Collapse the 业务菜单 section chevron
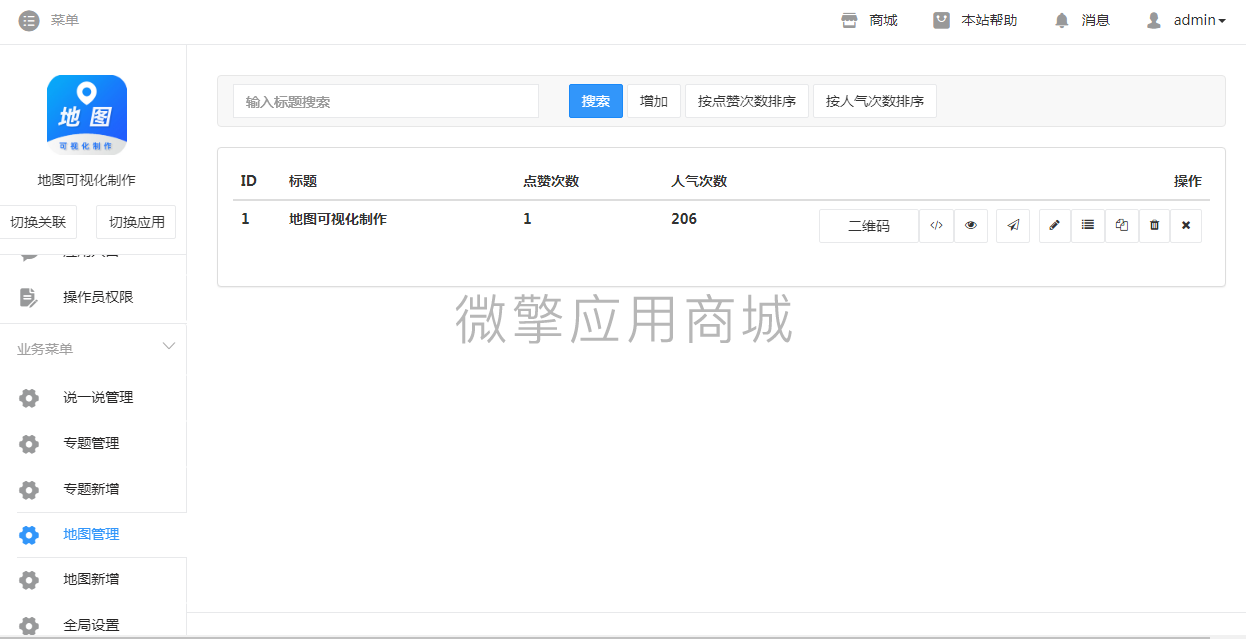This screenshot has width=1246, height=639. click(169, 347)
